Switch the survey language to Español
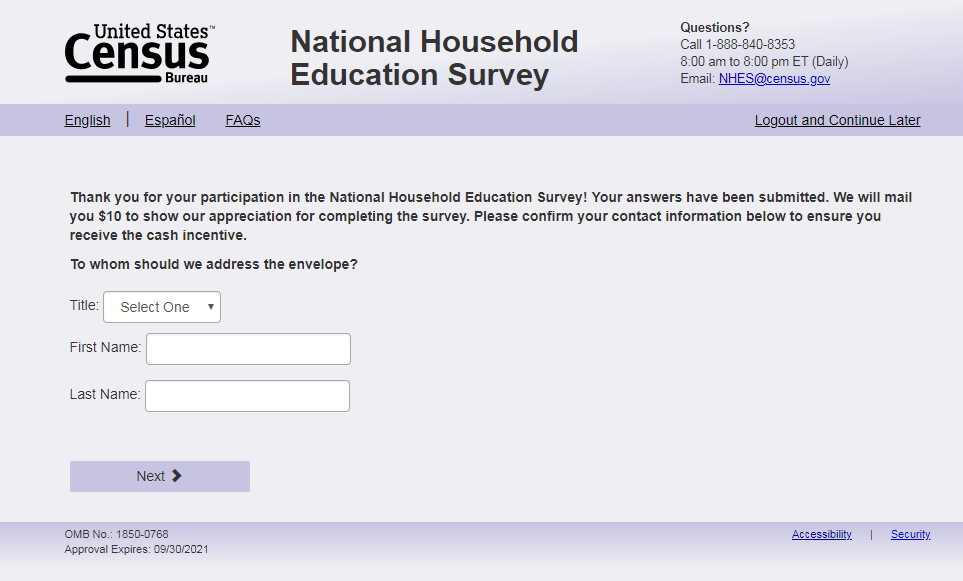The width and height of the screenshot is (963, 581). (x=170, y=120)
